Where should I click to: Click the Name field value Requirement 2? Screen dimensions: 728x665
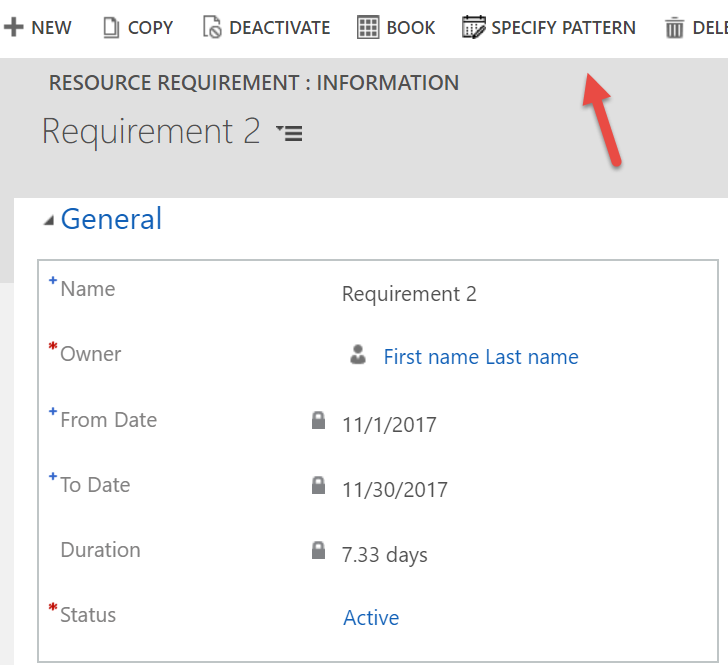pyautogui.click(x=409, y=294)
